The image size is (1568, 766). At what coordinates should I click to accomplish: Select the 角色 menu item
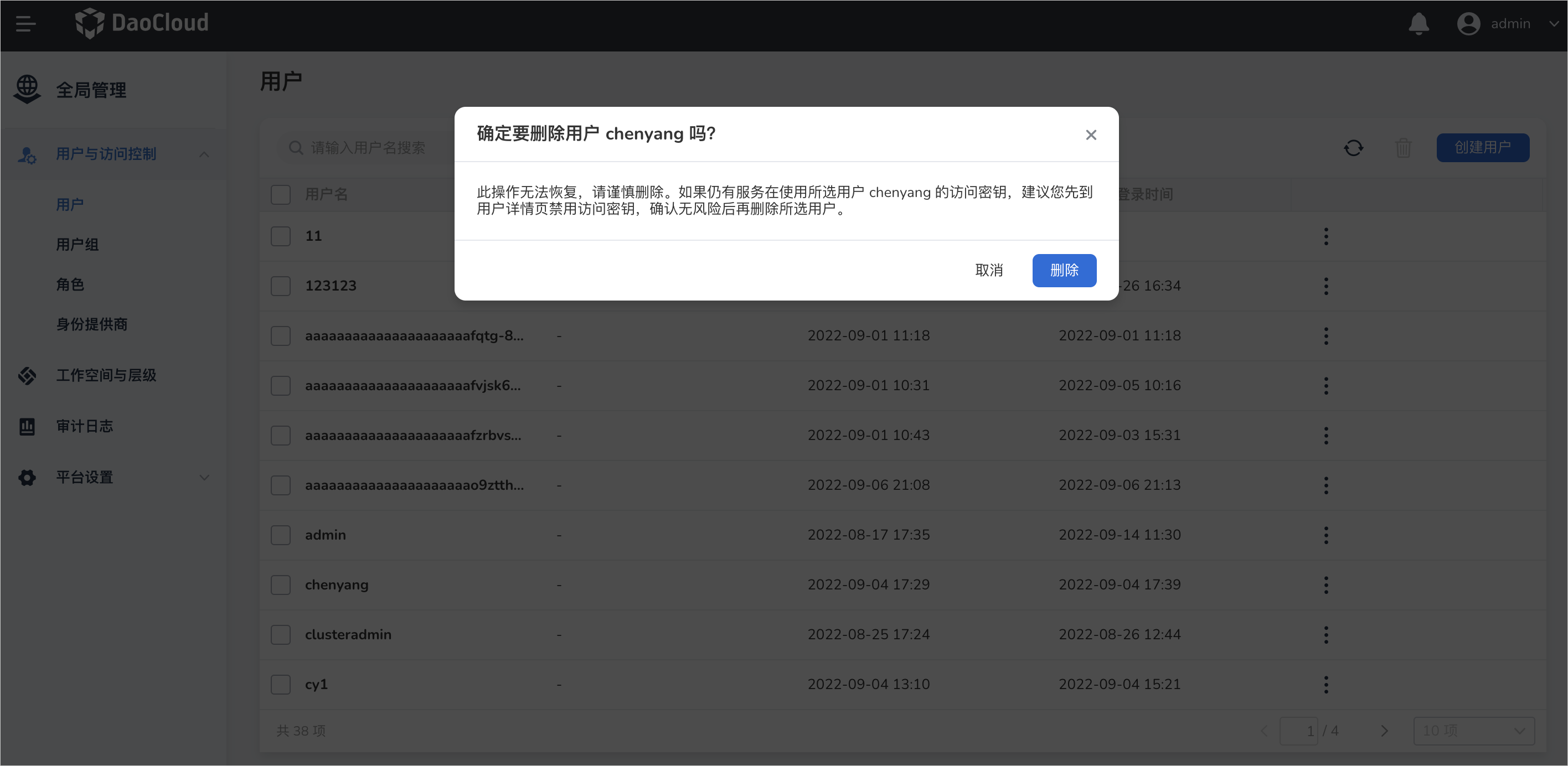coord(70,284)
